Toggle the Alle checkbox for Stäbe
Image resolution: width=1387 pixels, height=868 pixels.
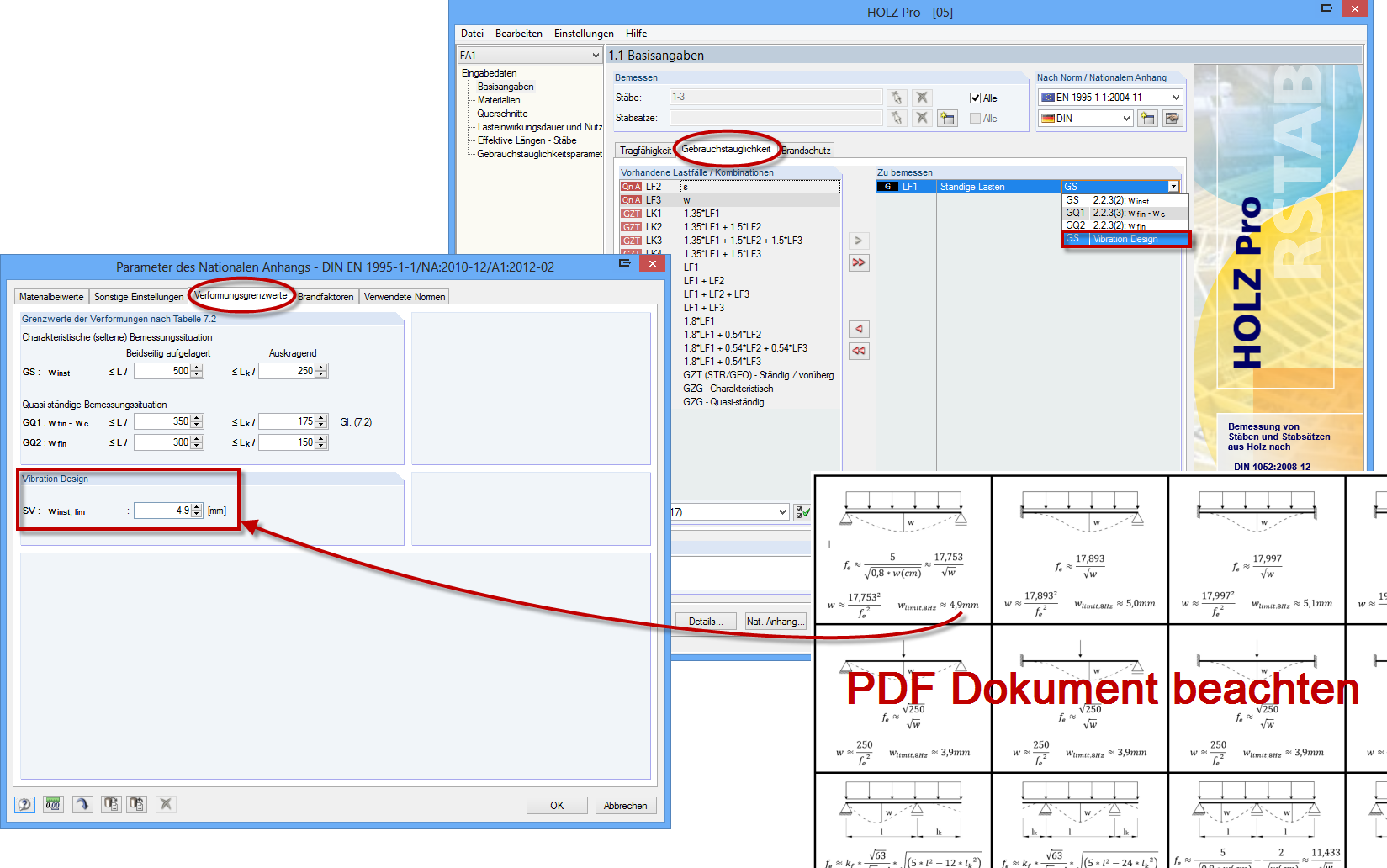[x=976, y=98]
